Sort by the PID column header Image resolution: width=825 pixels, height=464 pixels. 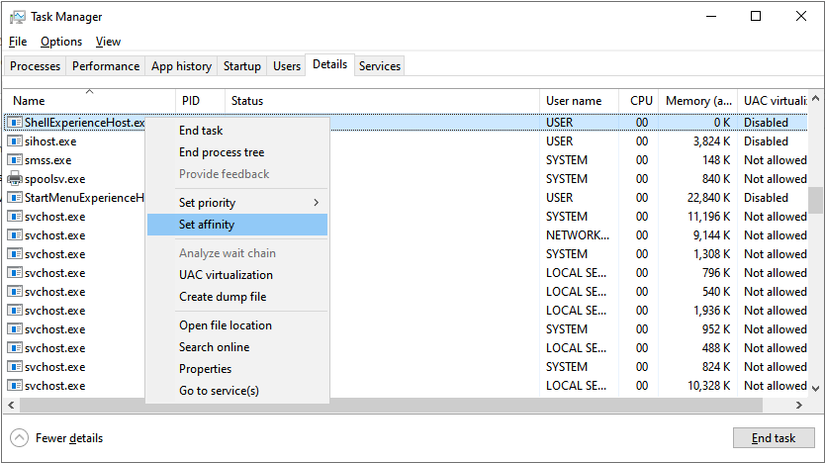click(200, 100)
